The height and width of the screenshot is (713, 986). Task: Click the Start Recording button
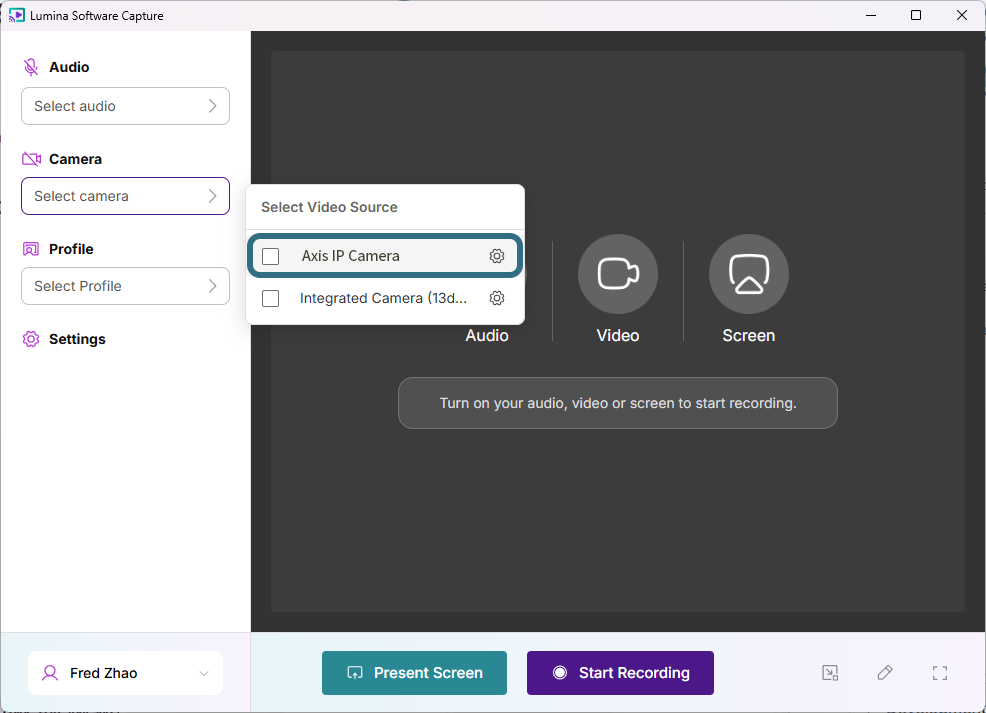(620, 673)
